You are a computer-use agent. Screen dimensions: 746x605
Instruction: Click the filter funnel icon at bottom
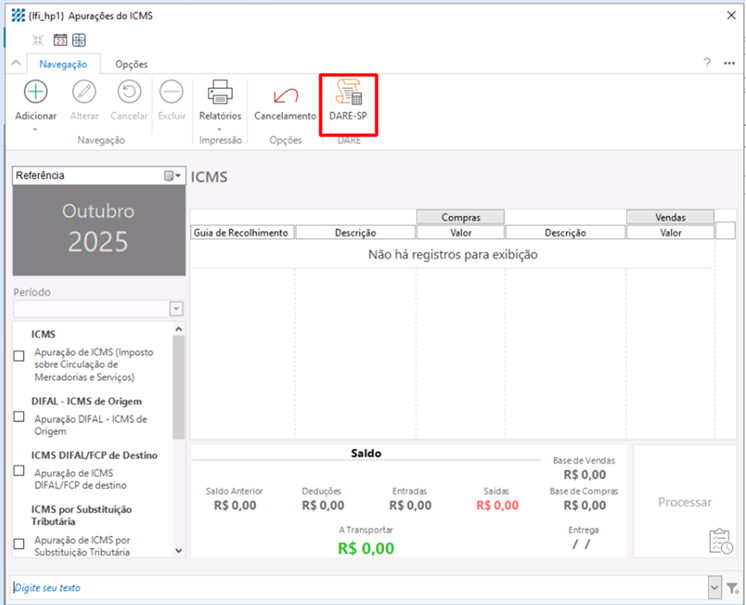coord(733,587)
